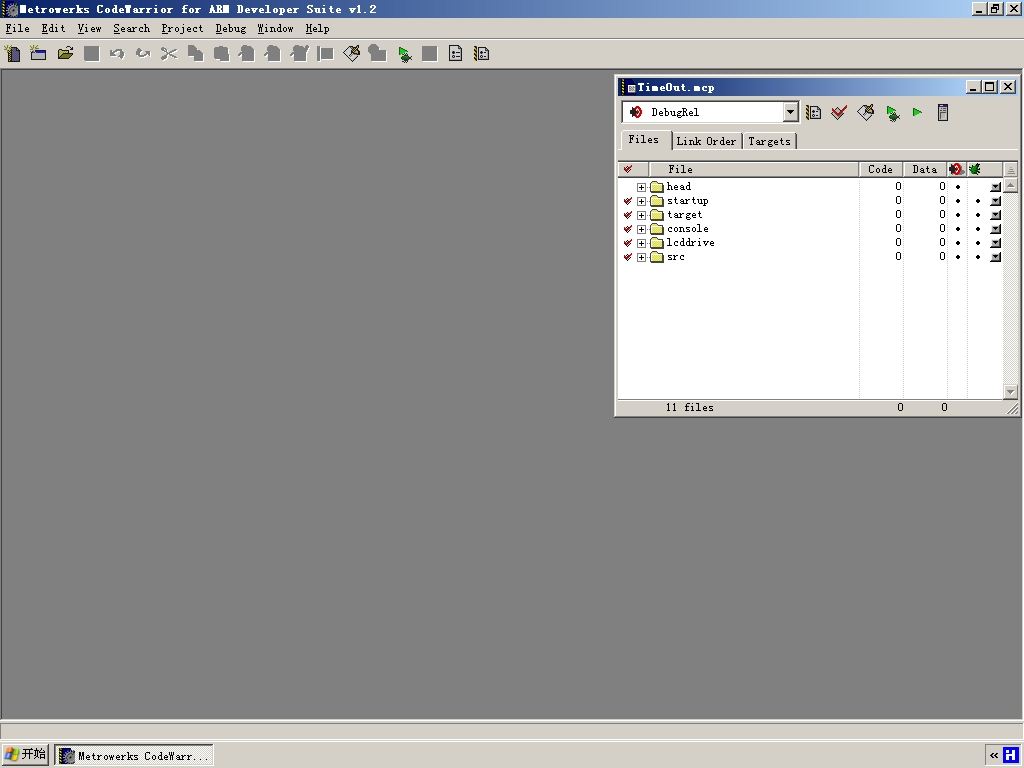Run project with green arrow icon
Screen dimensions: 1024x768
pos(918,112)
